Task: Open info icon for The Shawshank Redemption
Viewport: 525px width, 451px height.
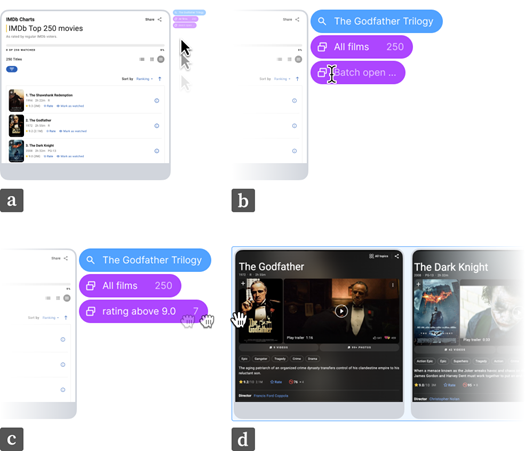Action: pyautogui.click(x=157, y=100)
